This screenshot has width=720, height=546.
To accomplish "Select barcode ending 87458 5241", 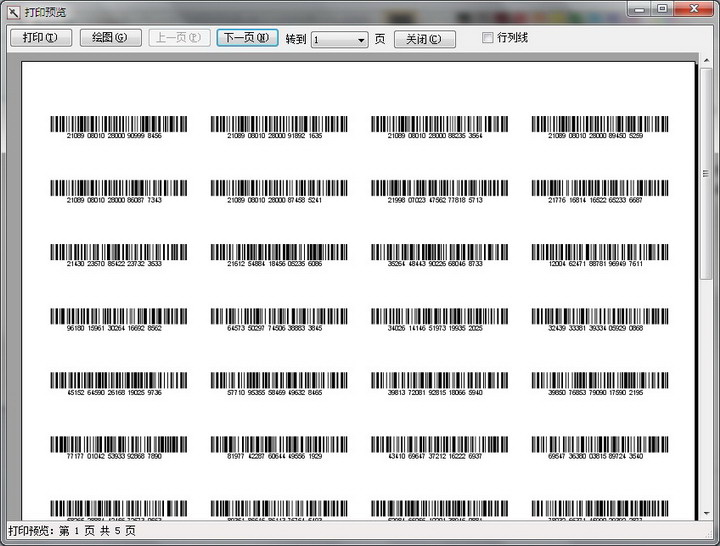I will click(x=279, y=191).
